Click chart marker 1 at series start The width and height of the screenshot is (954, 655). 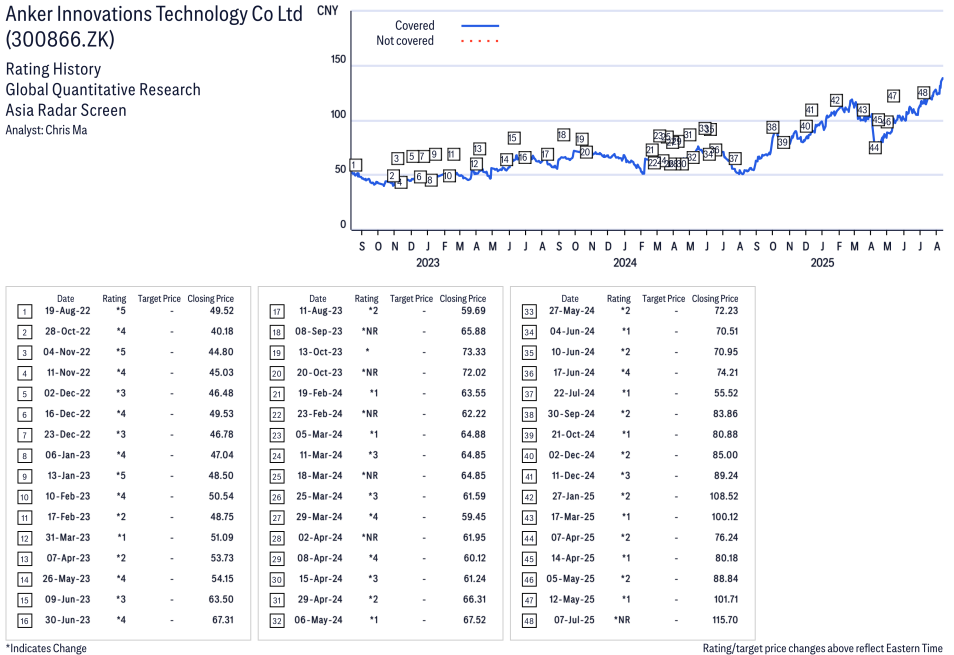(356, 165)
